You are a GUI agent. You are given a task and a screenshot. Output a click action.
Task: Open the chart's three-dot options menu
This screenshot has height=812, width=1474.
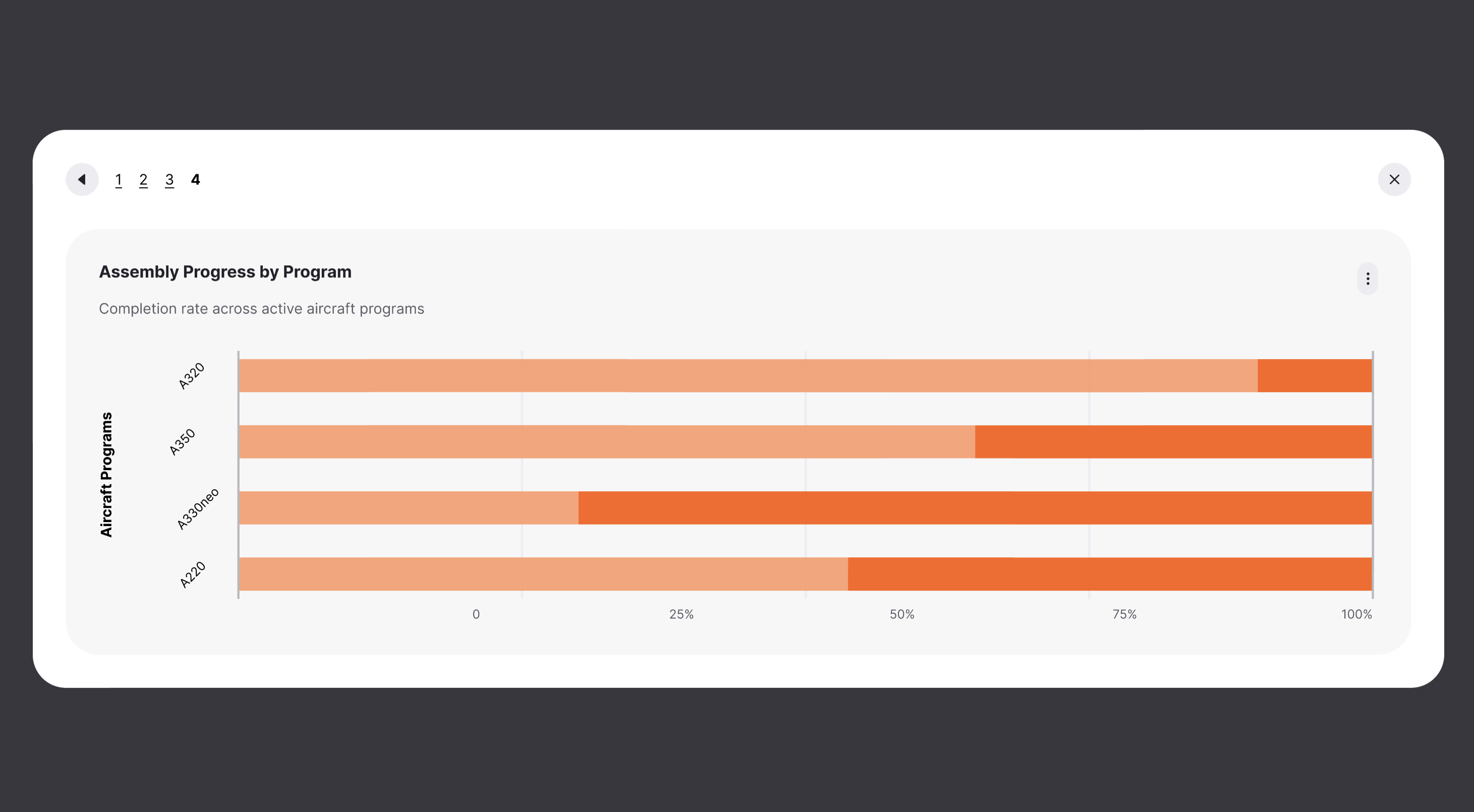click(x=1368, y=279)
